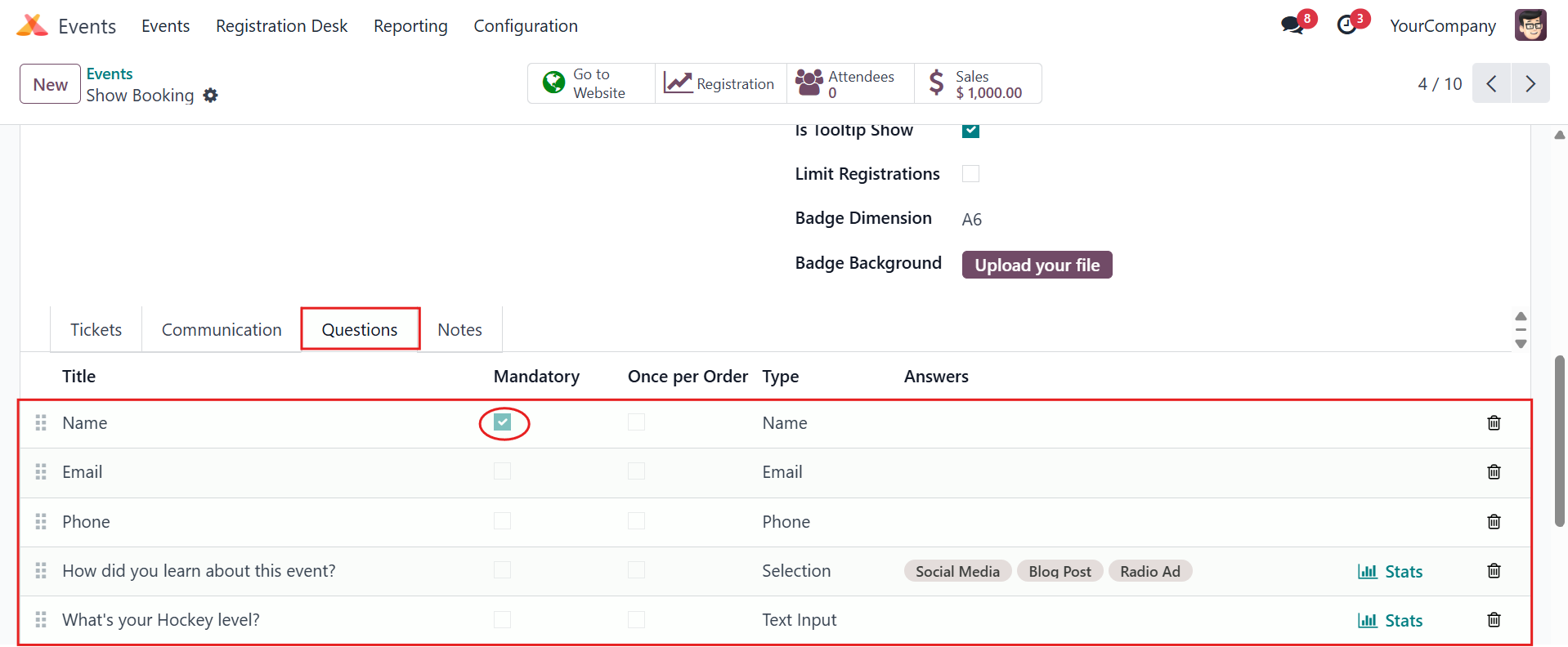Click drag handle of Name row
The image size is (1568, 647).
[41, 423]
